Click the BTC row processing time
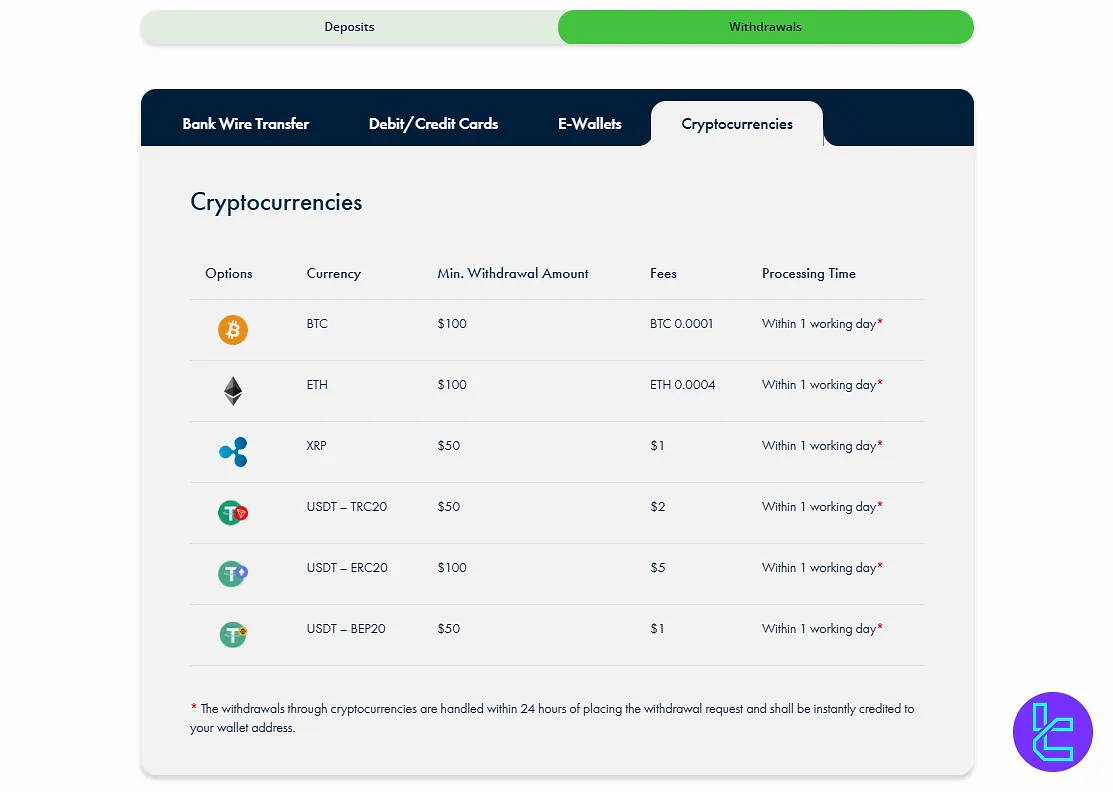This screenshot has height=792, width=1113. click(822, 324)
